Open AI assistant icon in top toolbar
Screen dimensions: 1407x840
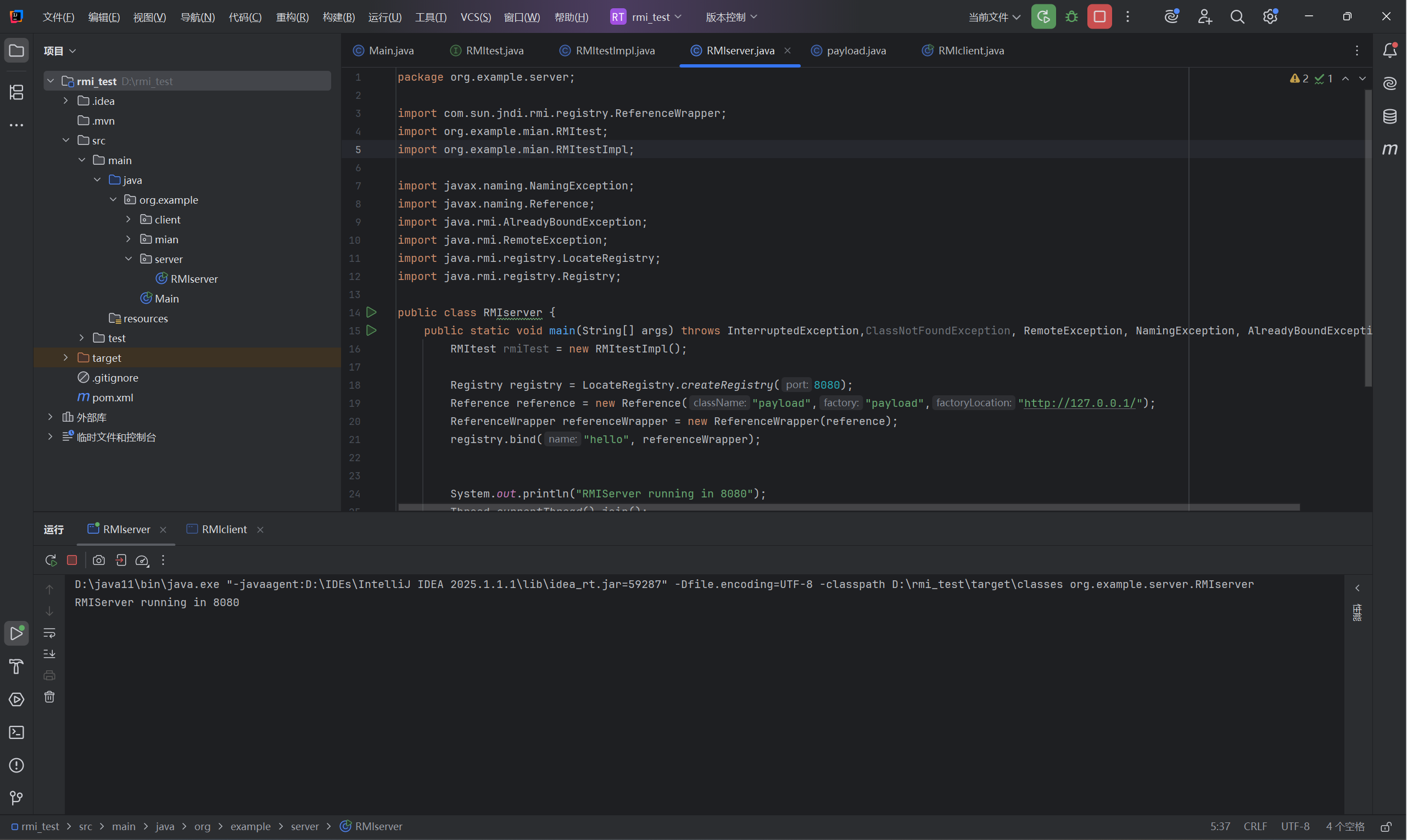(1171, 17)
